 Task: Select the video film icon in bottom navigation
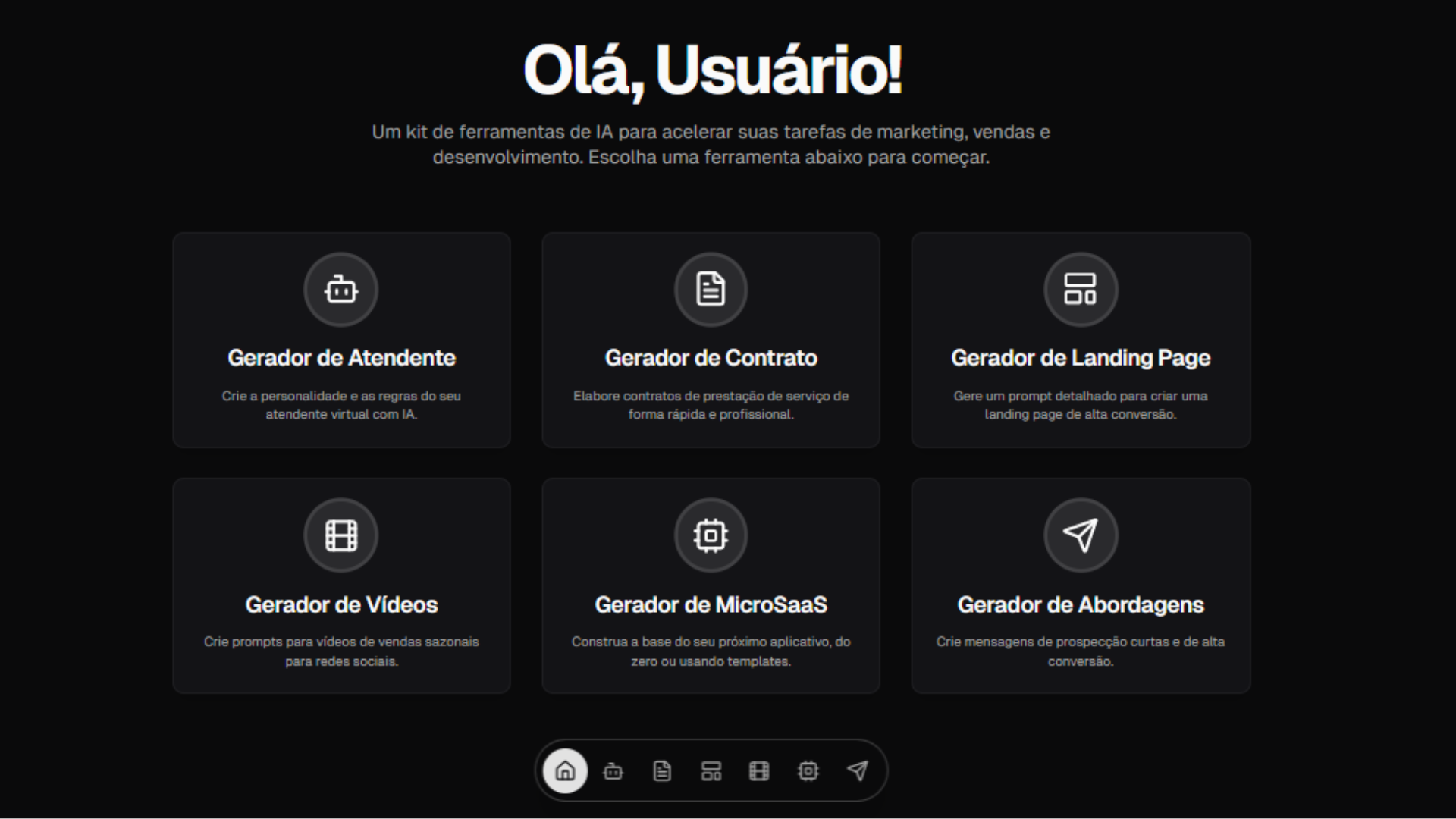coord(759,770)
